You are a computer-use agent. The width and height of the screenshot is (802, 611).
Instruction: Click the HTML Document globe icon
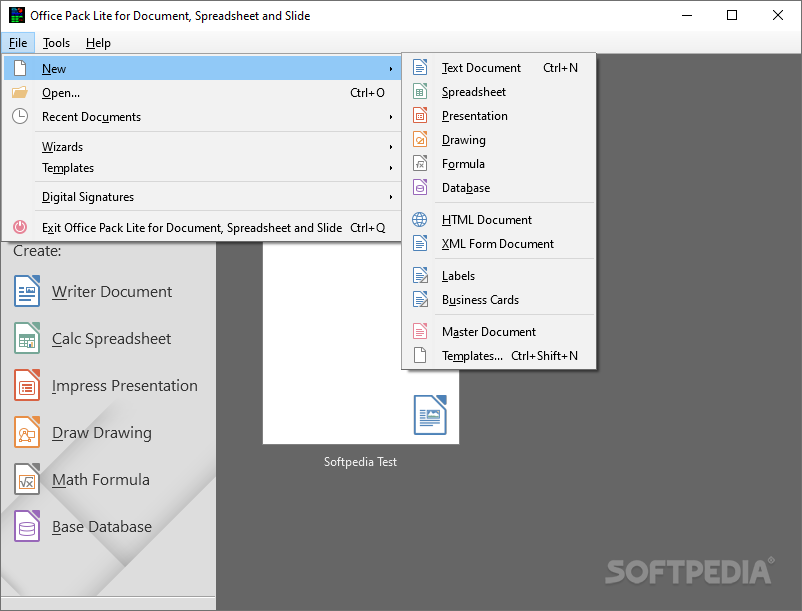coord(420,219)
